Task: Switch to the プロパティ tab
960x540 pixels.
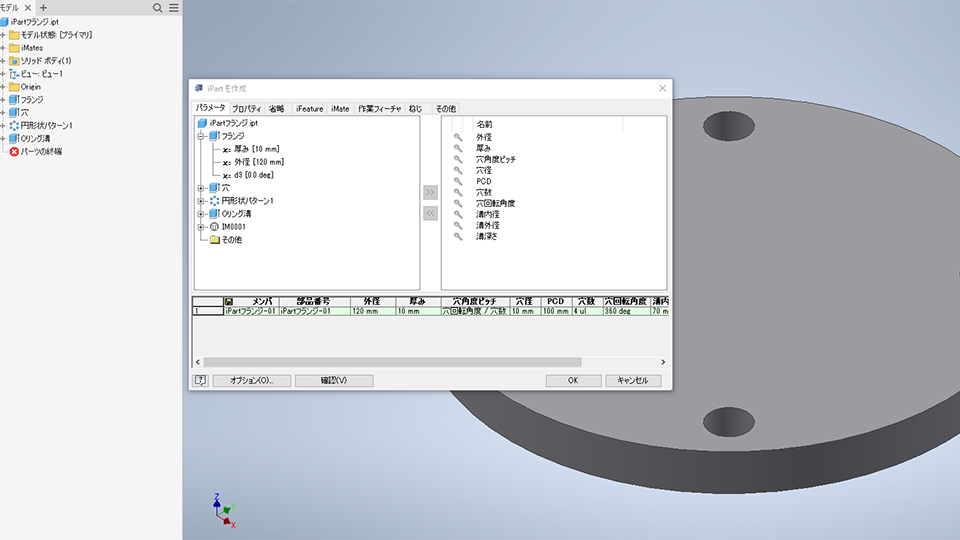Action: click(247, 108)
